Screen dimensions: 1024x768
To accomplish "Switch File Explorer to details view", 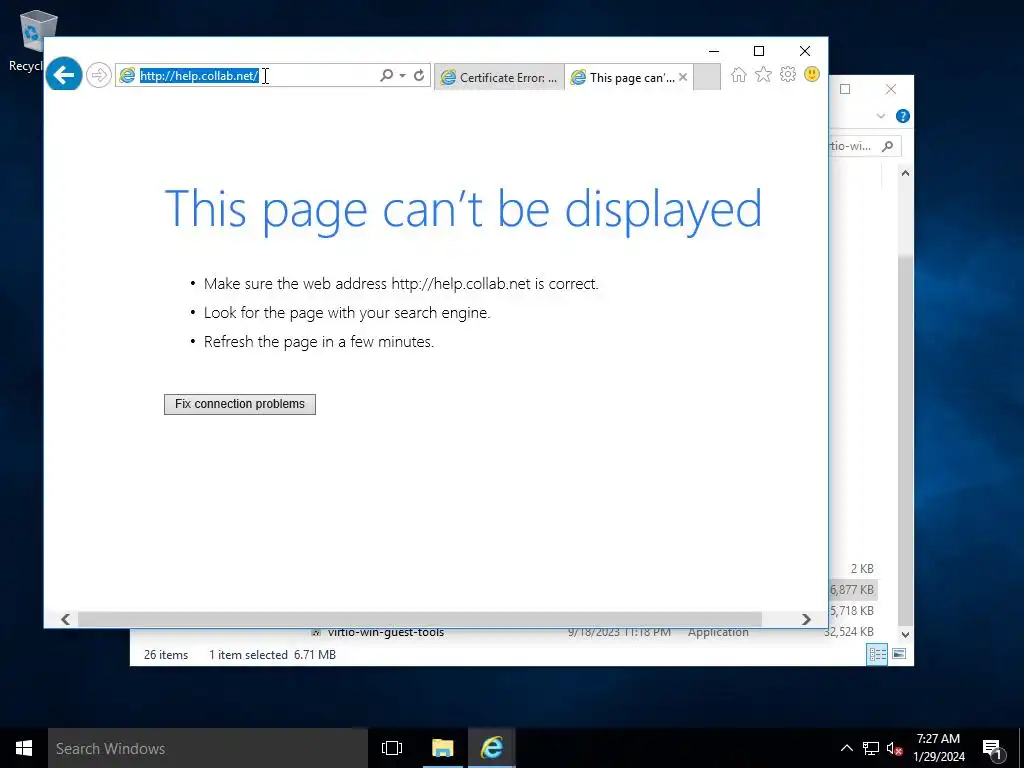I will click(877, 654).
